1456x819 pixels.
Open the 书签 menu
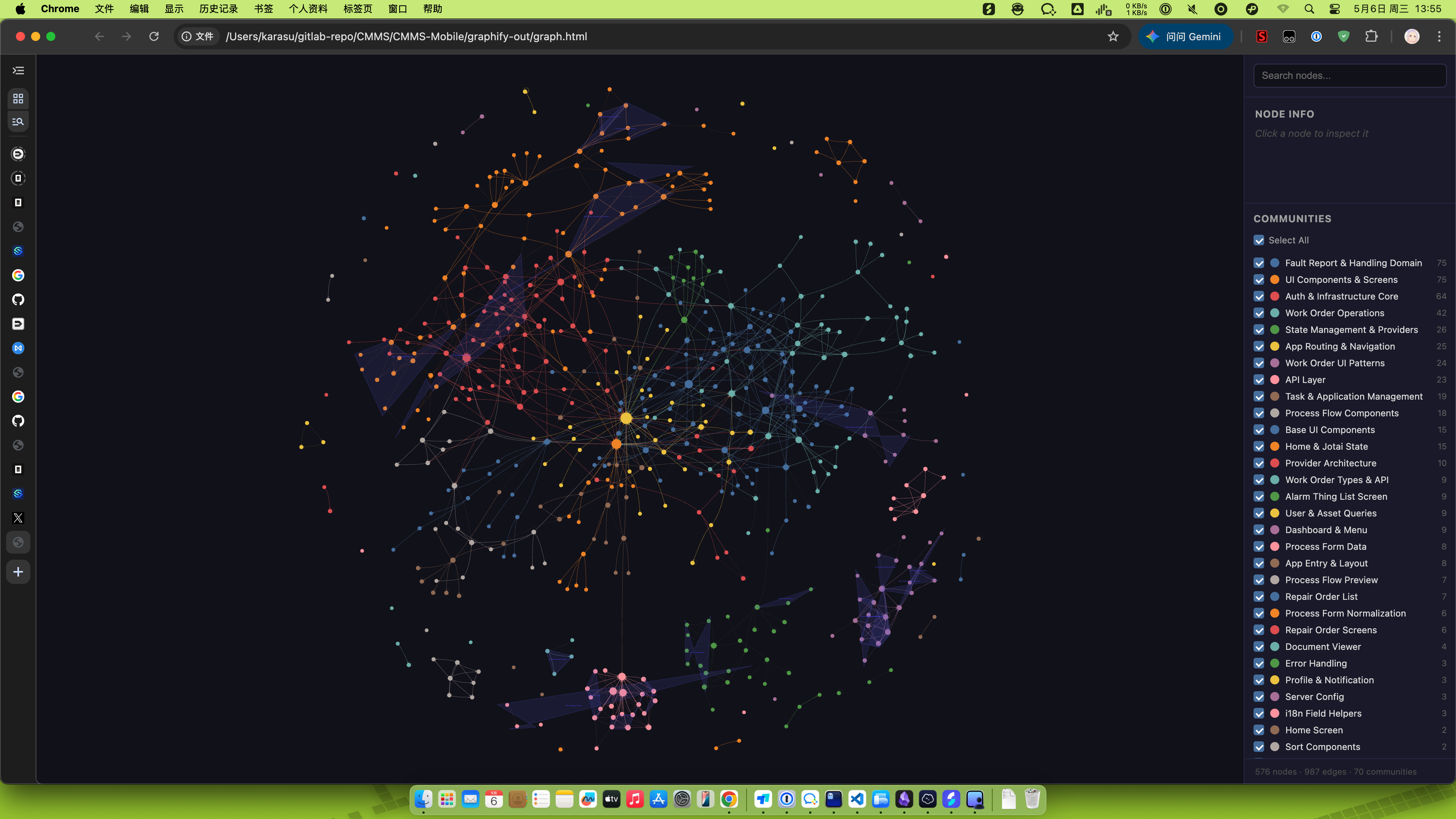click(x=264, y=9)
